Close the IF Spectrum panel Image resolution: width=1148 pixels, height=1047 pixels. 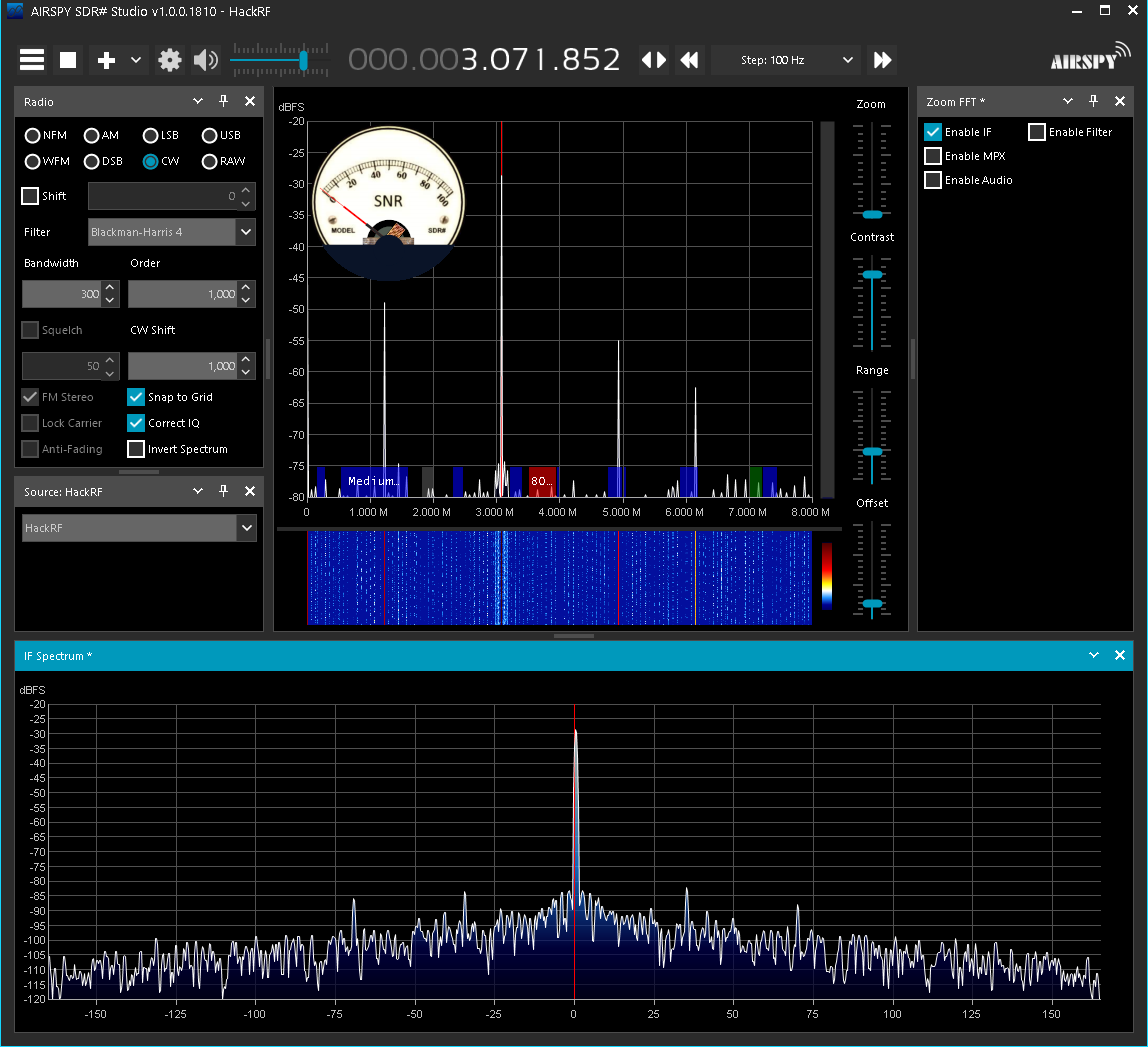[1119, 655]
